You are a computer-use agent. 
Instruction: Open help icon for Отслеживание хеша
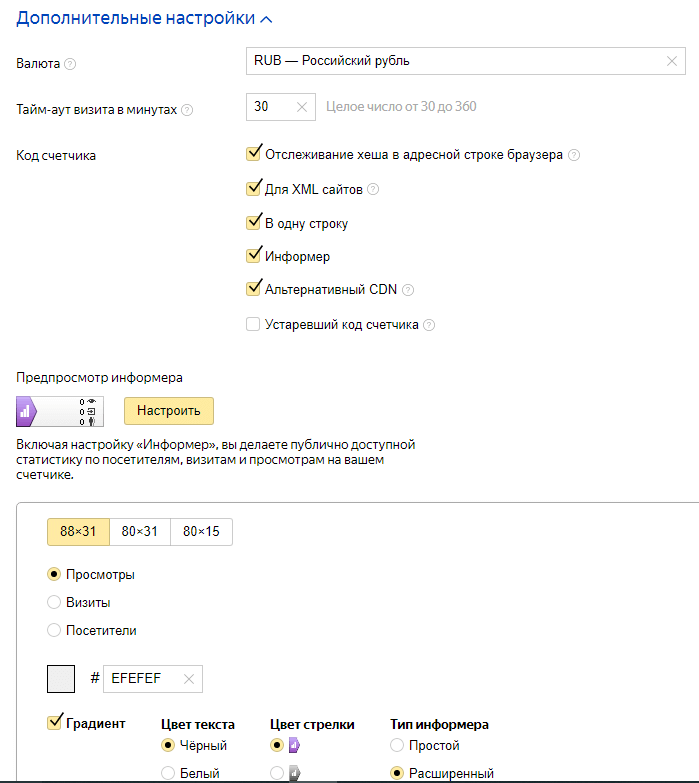pyautogui.click(x=574, y=155)
